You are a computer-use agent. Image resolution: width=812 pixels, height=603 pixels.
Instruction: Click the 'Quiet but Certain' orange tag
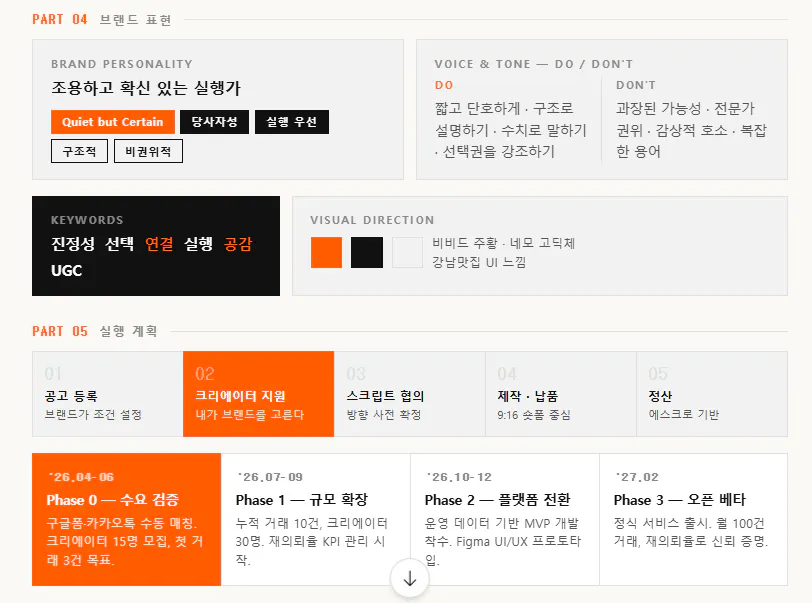pyautogui.click(x=113, y=122)
